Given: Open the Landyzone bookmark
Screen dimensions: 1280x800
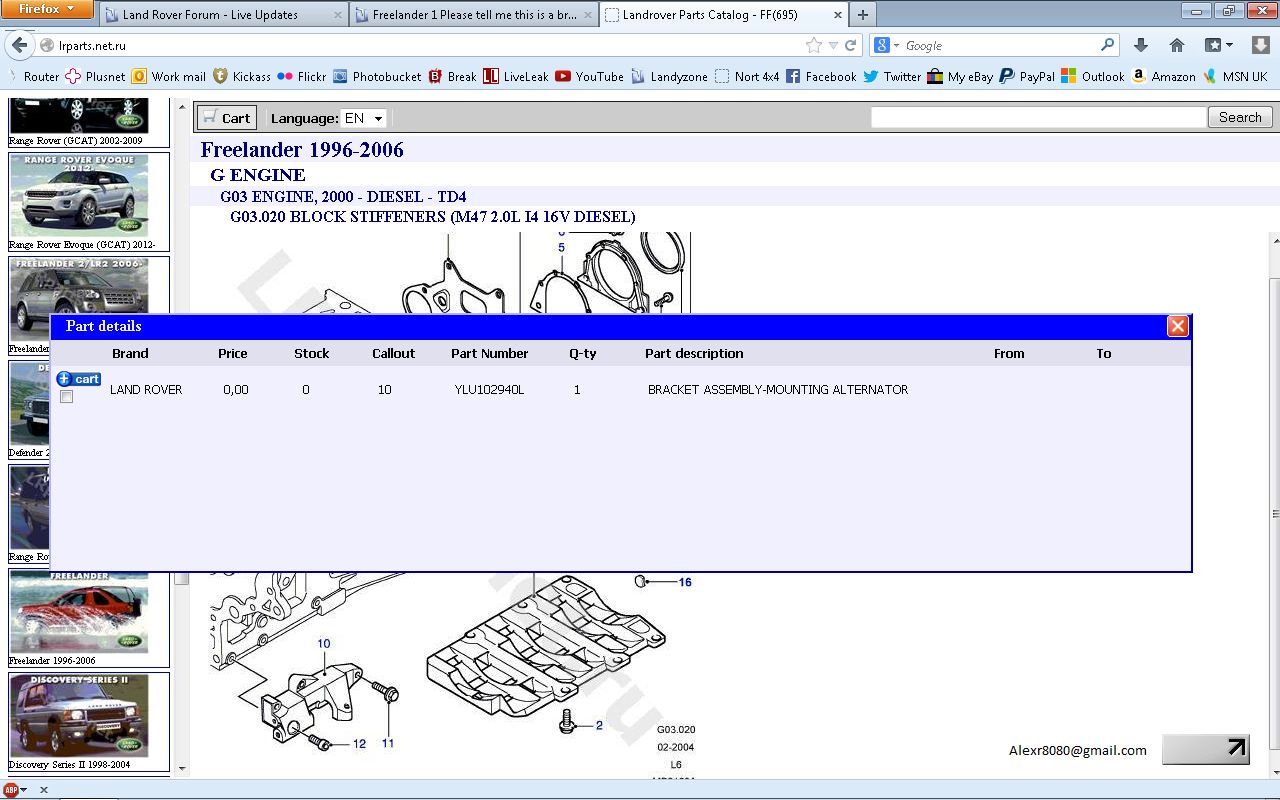Looking at the screenshot, I should click(669, 76).
